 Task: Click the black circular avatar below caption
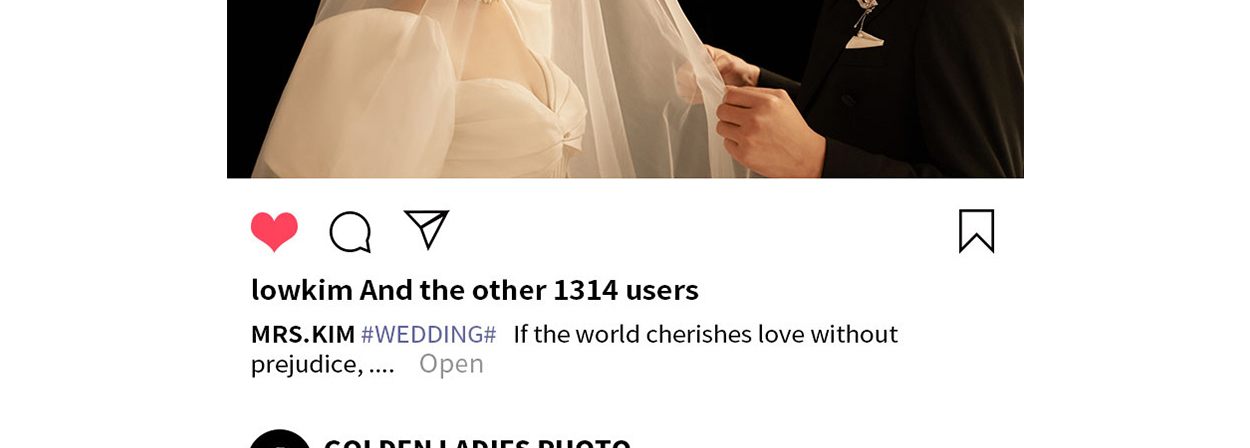(x=280, y=440)
